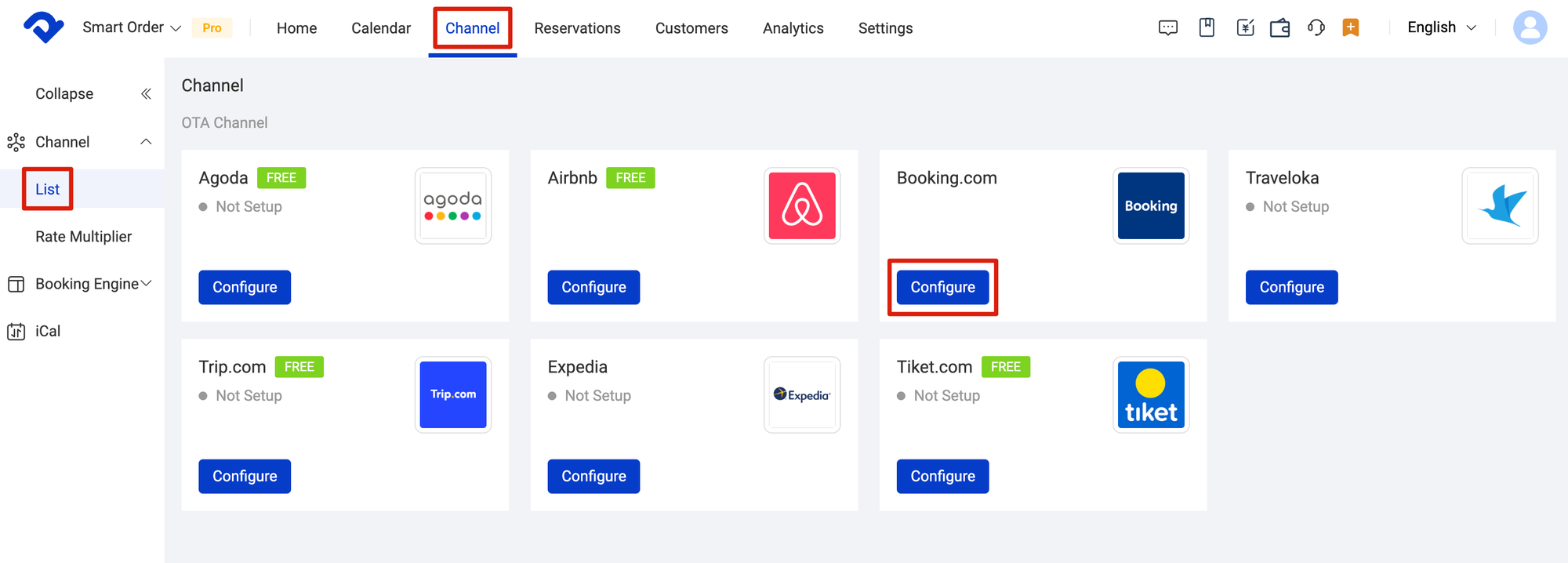Viewport: 1568px width, 563px height.
Task: Open the yen billing note icon
Action: [1245, 28]
